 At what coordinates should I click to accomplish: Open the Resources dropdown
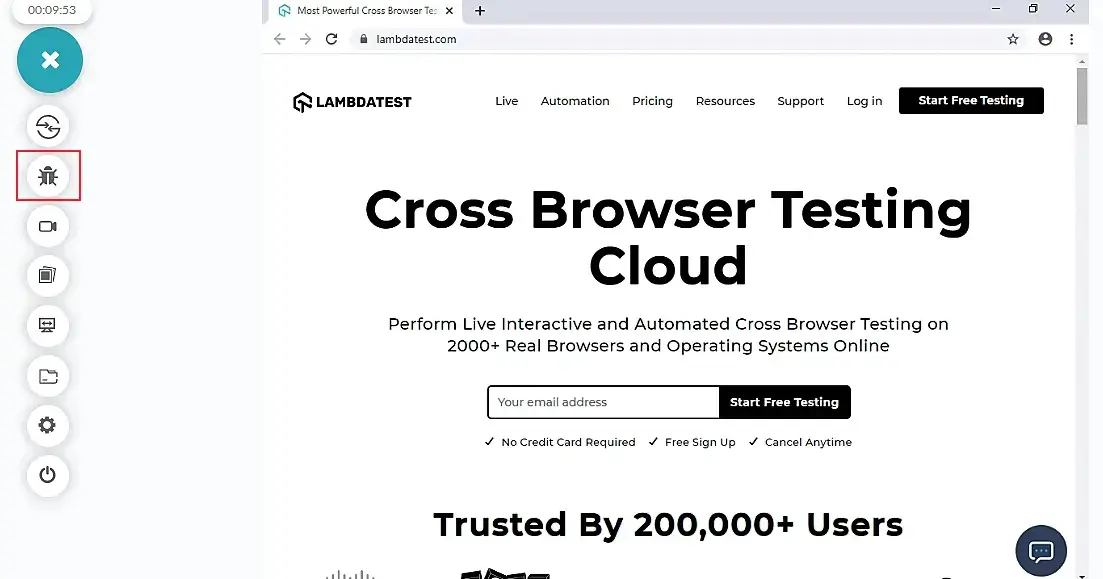point(725,101)
